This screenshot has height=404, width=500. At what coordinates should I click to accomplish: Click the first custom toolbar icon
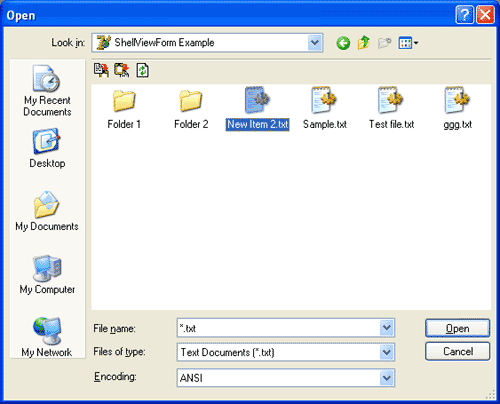point(101,70)
